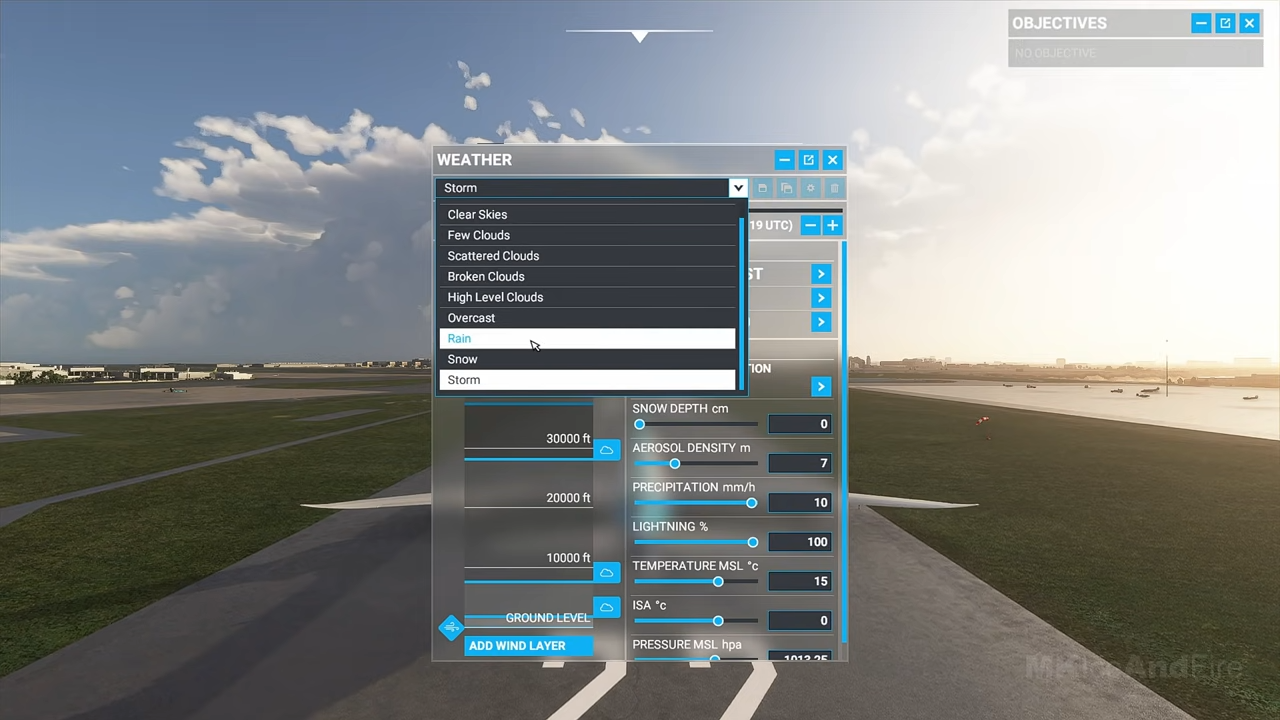Click the hexagonal icon beside Ground Level
This screenshot has height=720, width=1280.
(x=450, y=626)
